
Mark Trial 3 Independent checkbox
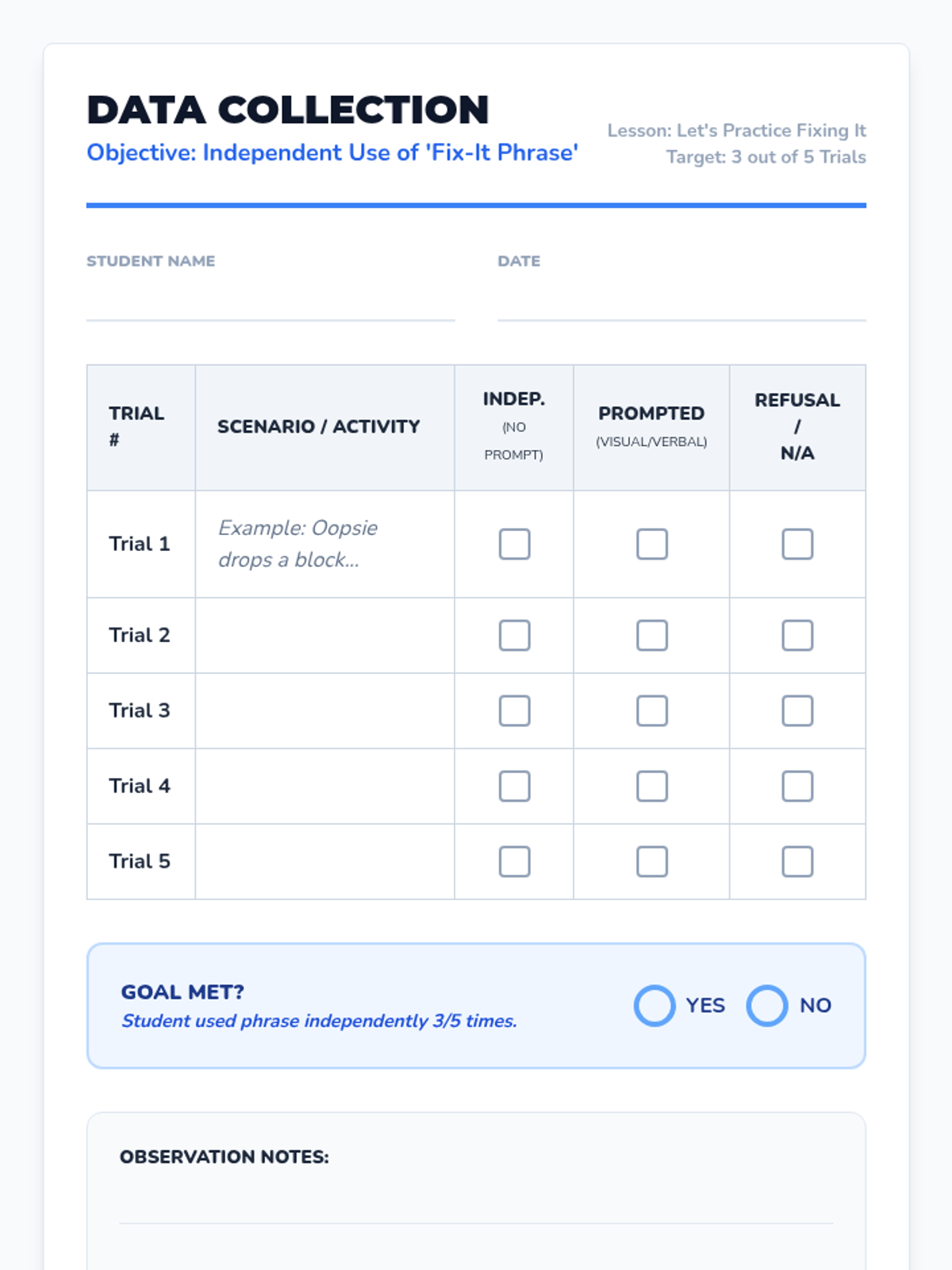coord(514,711)
